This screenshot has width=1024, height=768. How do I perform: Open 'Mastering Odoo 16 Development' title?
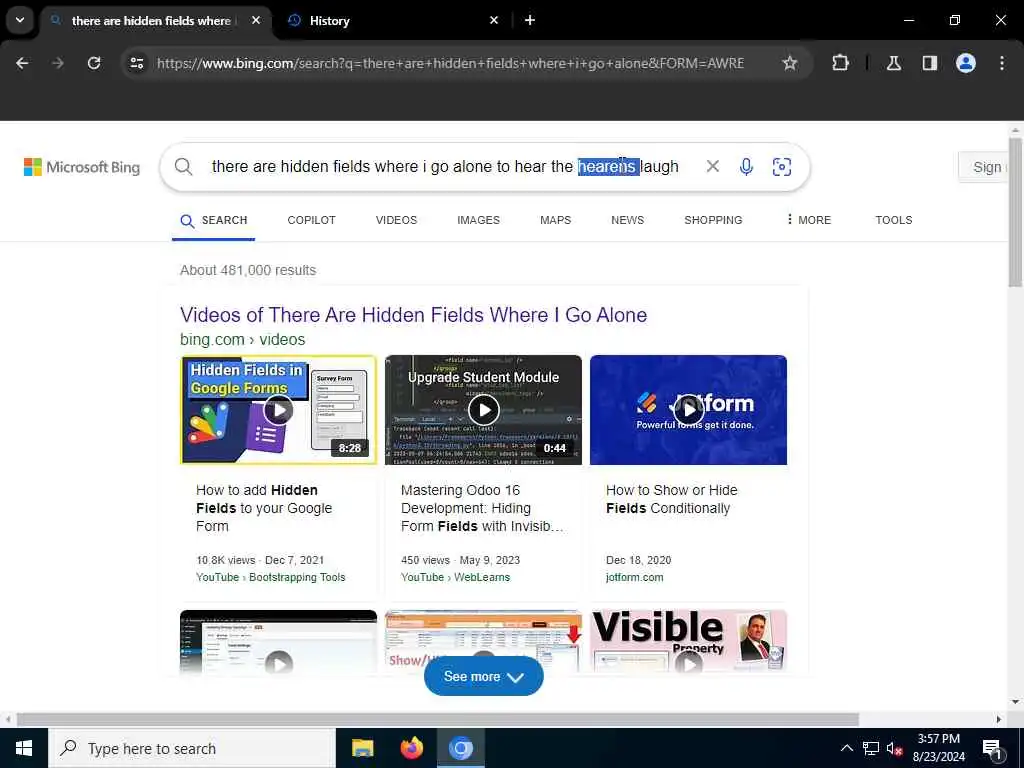coord(482,508)
